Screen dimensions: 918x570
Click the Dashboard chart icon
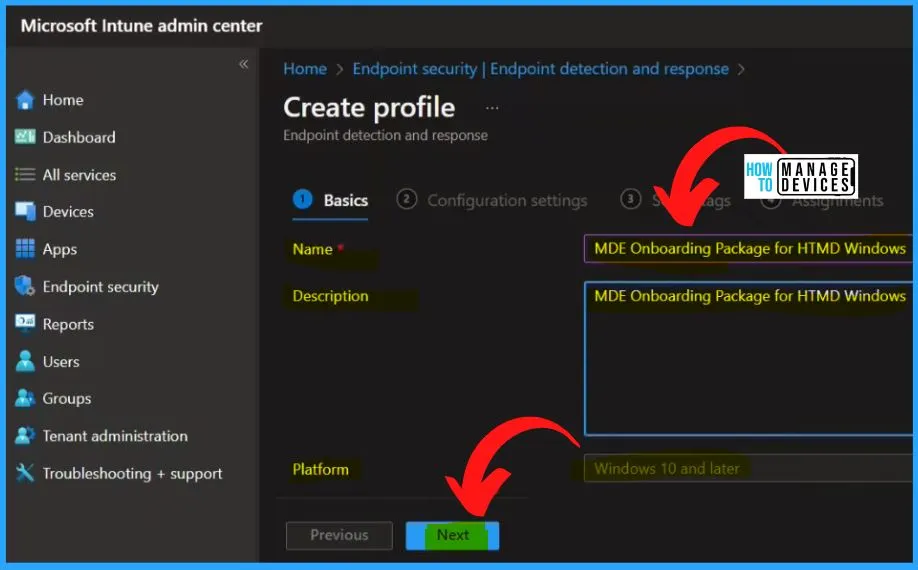point(25,137)
